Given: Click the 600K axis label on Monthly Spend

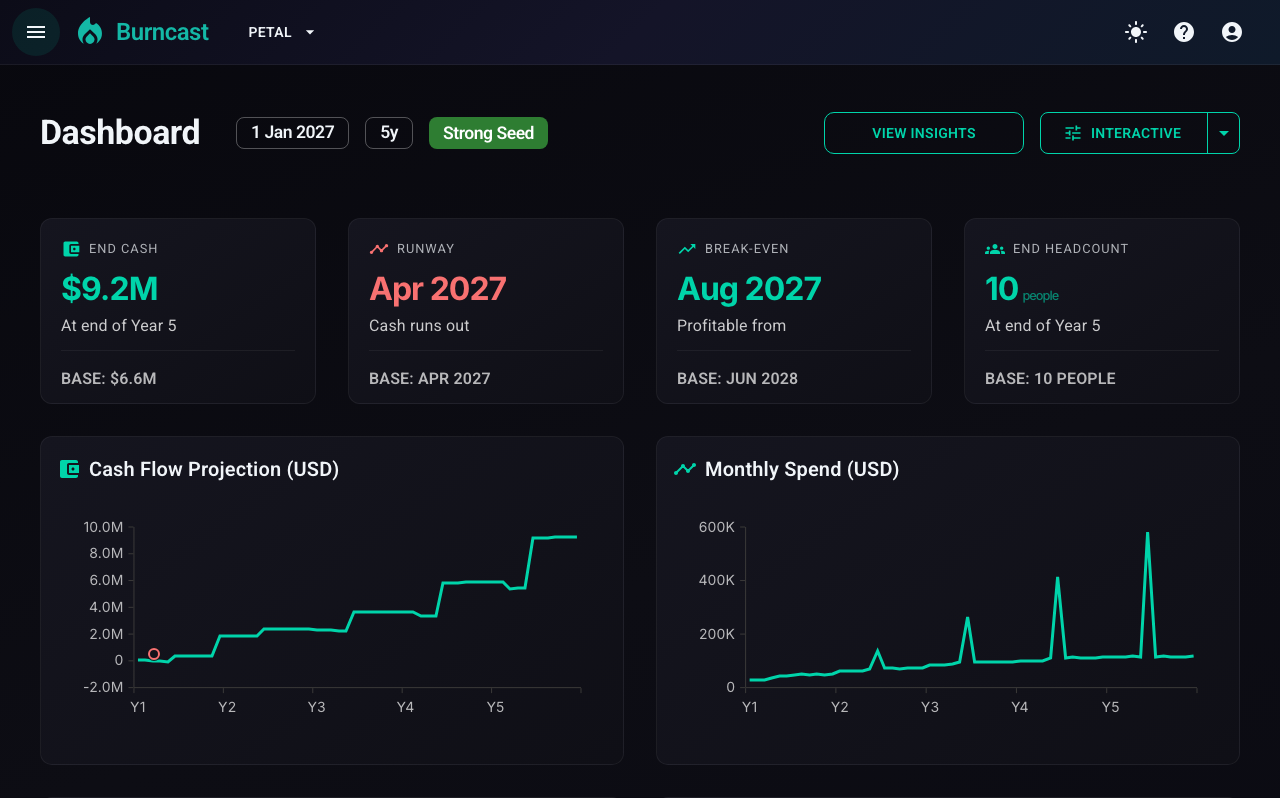Looking at the screenshot, I should [717, 527].
